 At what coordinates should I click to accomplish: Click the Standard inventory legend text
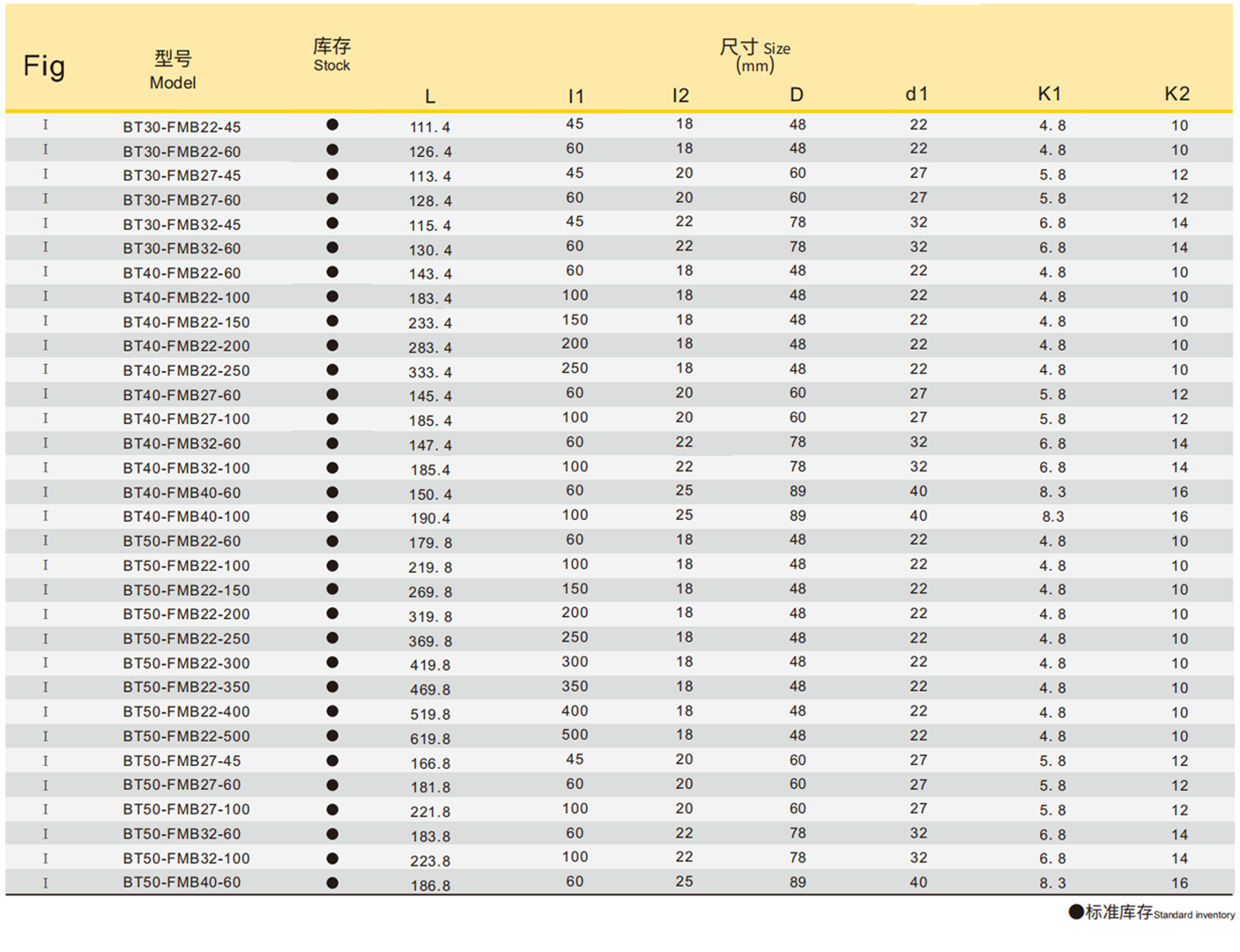tap(1160, 913)
